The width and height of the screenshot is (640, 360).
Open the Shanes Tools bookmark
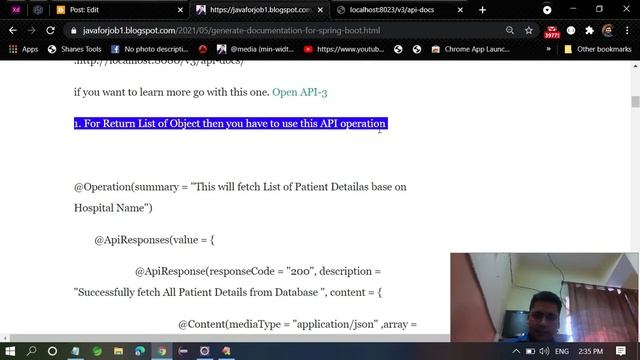click(x=74, y=49)
